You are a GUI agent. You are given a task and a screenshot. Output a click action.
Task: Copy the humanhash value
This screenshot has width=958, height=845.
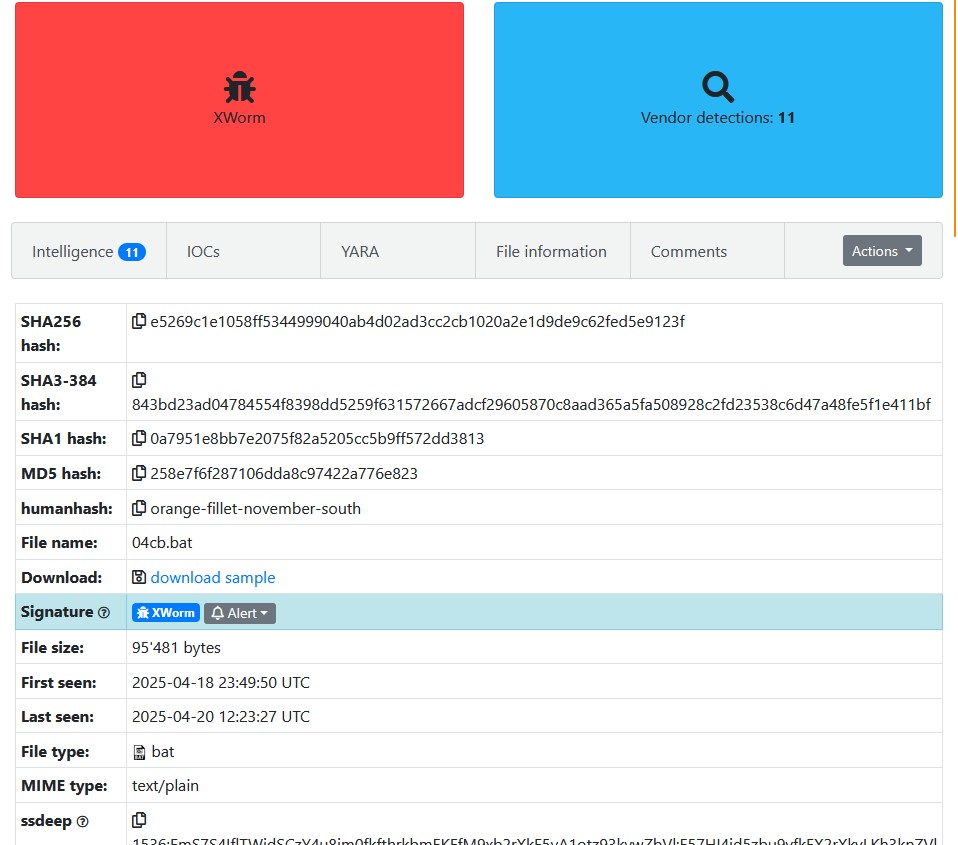point(139,508)
